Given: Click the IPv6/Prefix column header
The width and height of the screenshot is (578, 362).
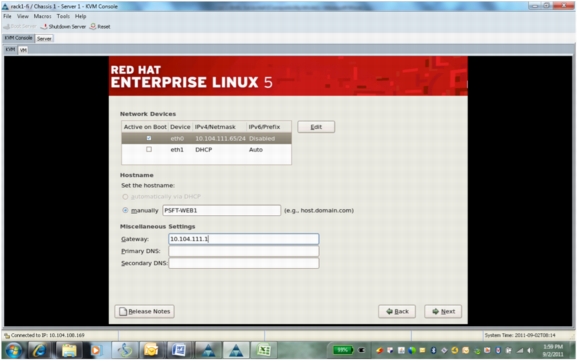Looking at the screenshot, I should pyautogui.click(x=268, y=127).
